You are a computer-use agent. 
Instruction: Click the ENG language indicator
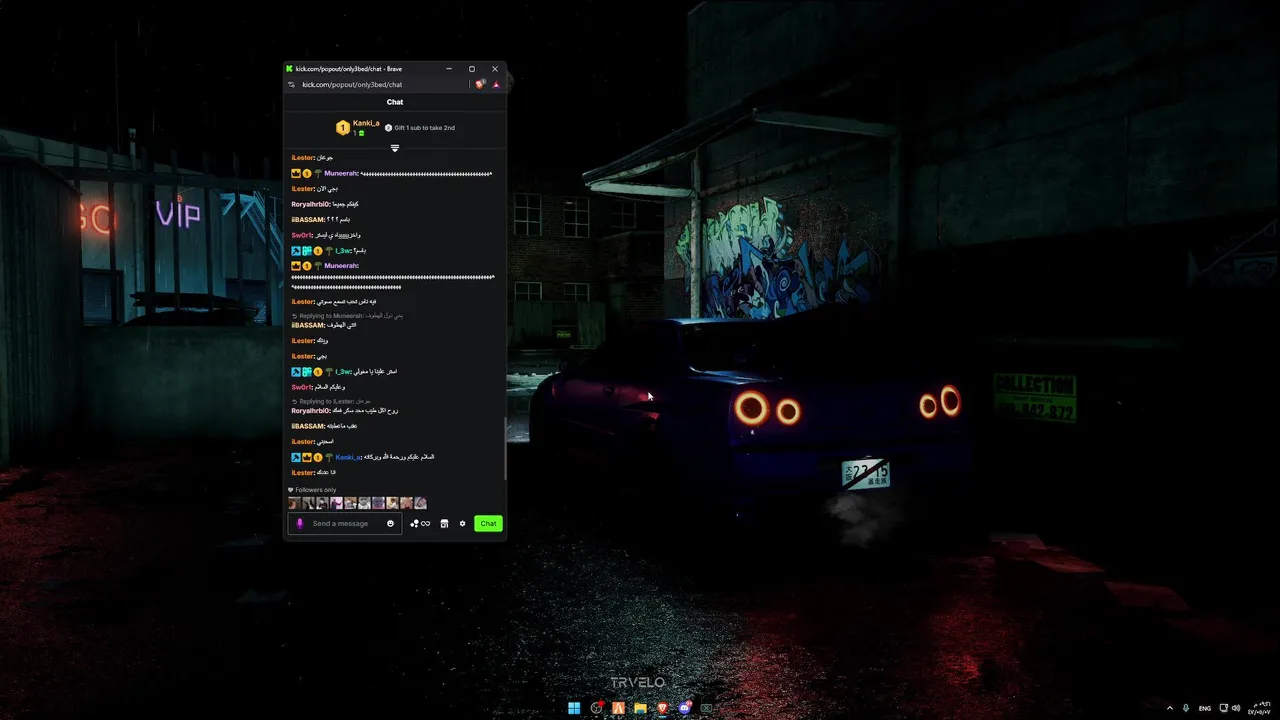pyautogui.click(x=1205, y=708)
